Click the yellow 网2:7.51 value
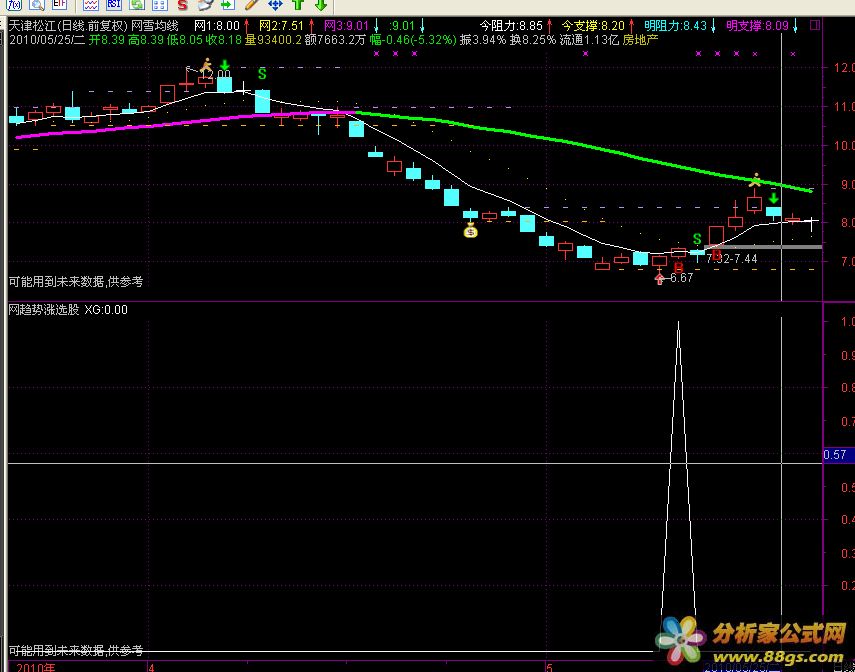Viewport: 855px width, 672px height. tap(281, 26)
